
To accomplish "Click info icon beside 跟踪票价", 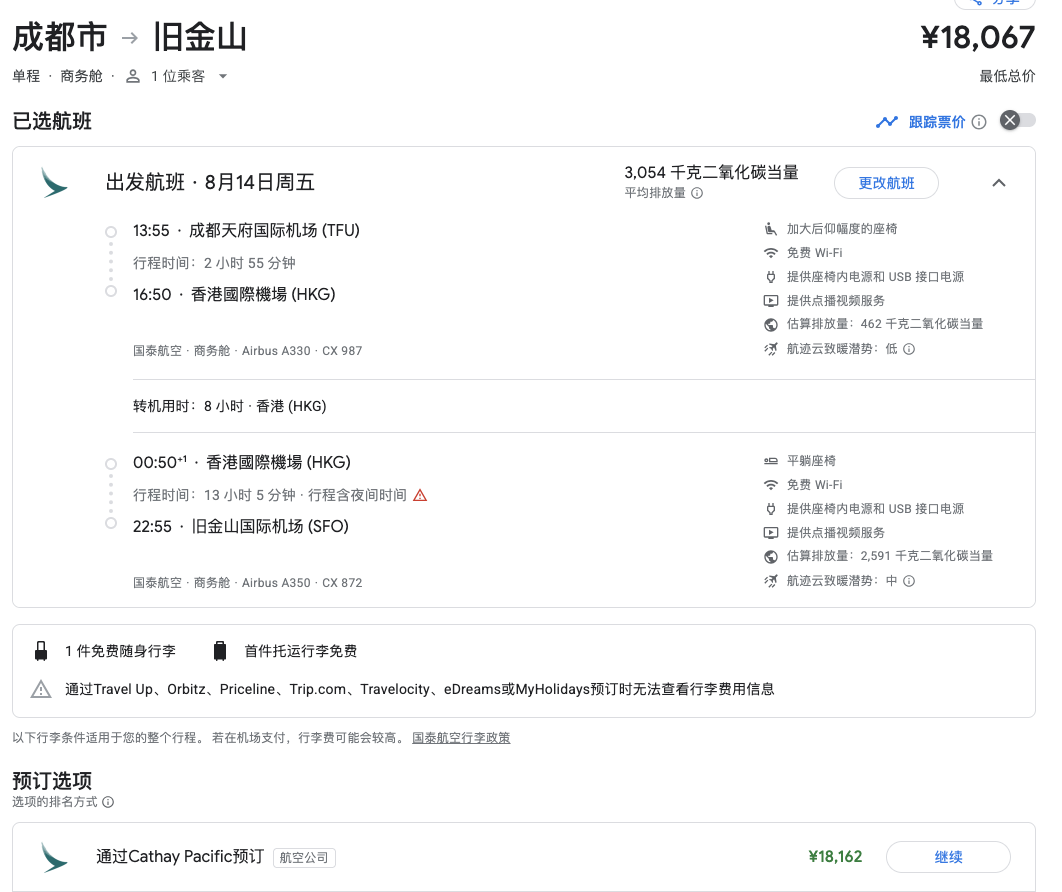I will tap(979, 122).
